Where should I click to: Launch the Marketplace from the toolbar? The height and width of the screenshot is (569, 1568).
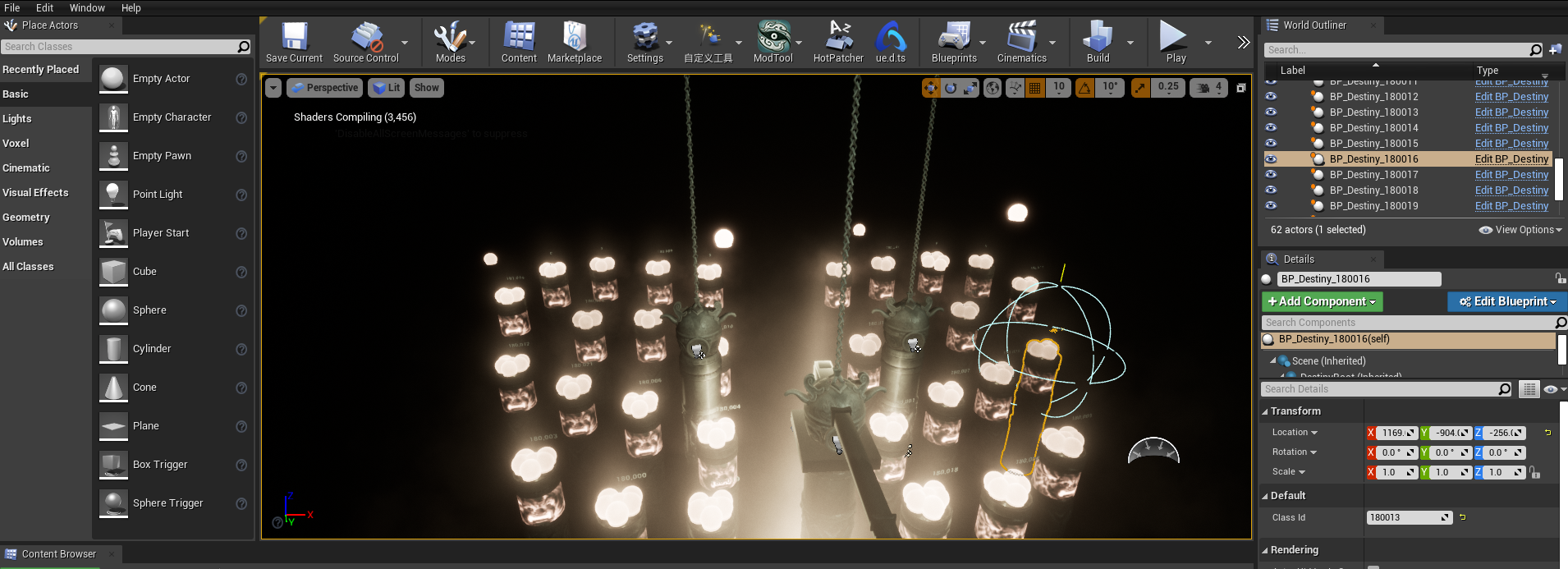click(575, 43)
